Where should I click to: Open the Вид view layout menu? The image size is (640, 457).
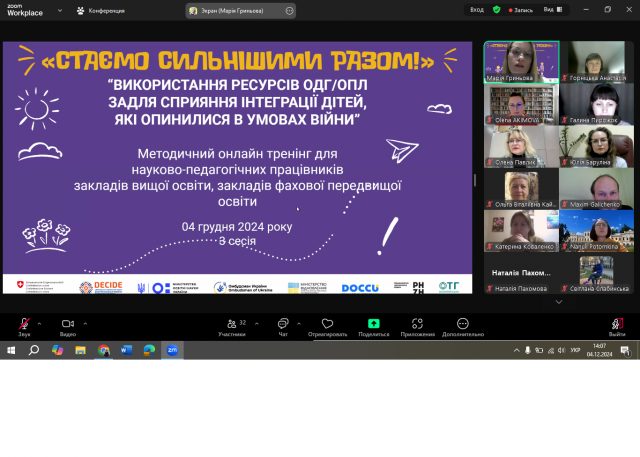click(x=553, y=9)
